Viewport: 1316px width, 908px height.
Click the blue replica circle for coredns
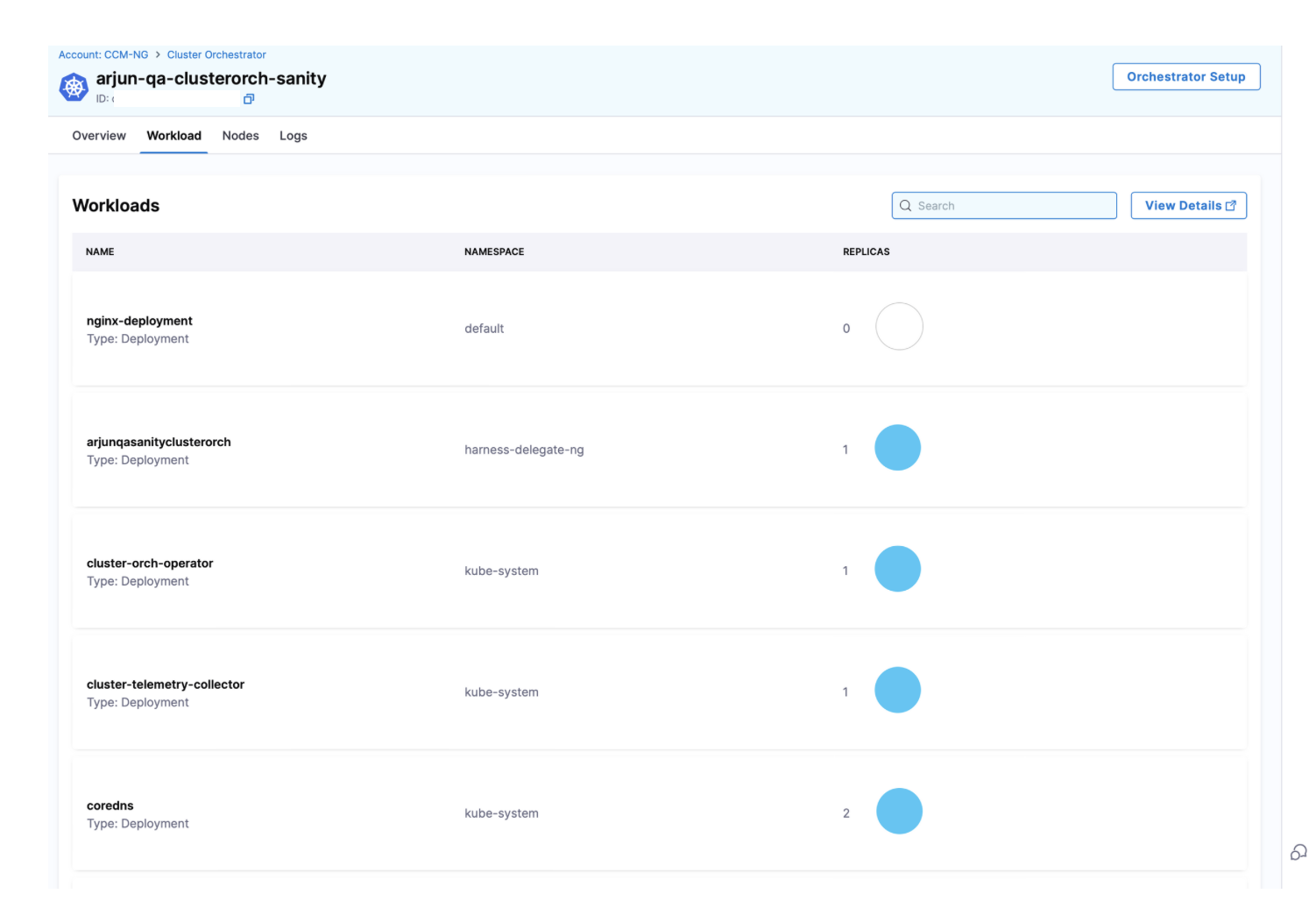[x=899, y=811]
